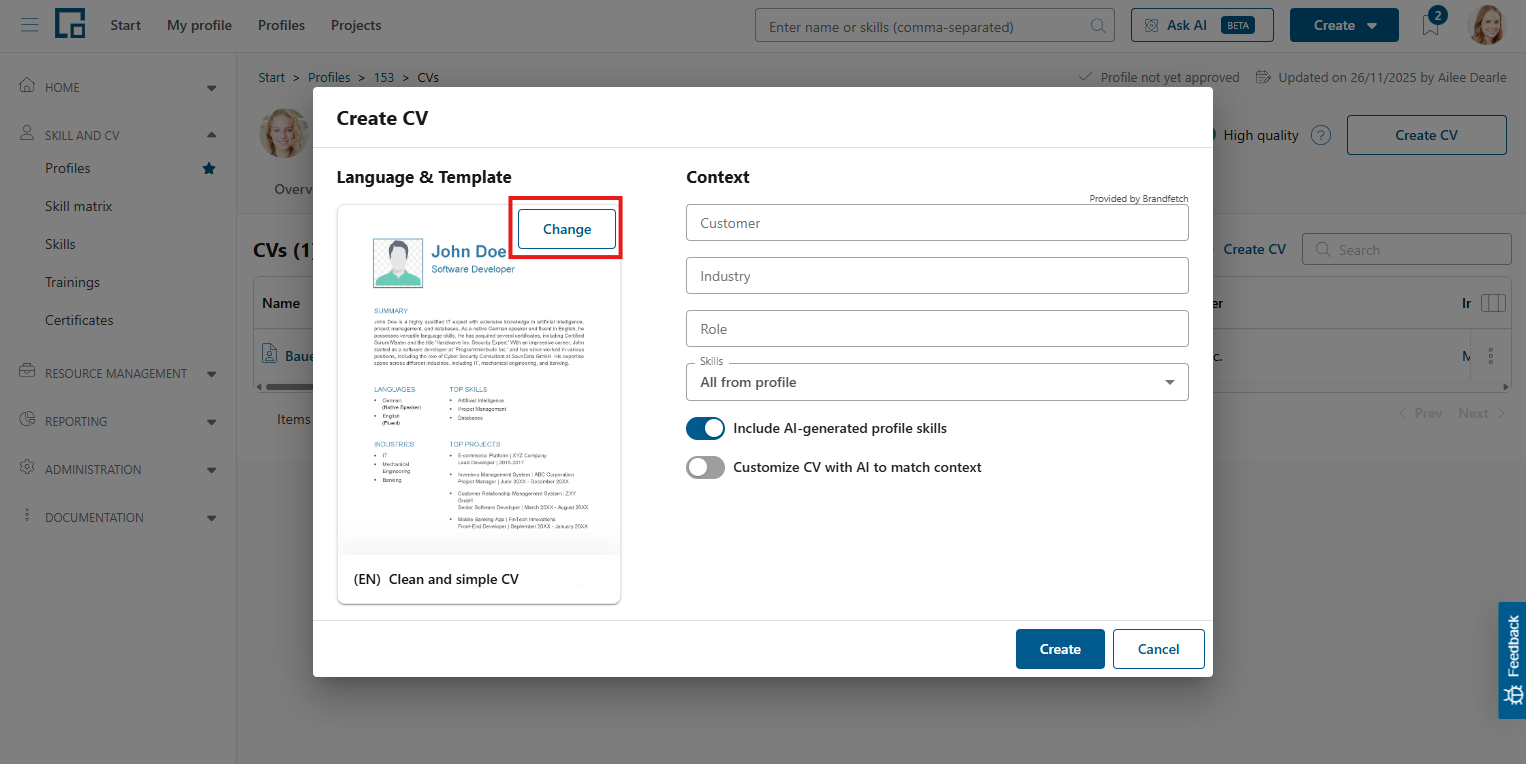Open the hamburger navigation menu
This screenshot has width=1526, height=764.
click(x=30, y=25)
